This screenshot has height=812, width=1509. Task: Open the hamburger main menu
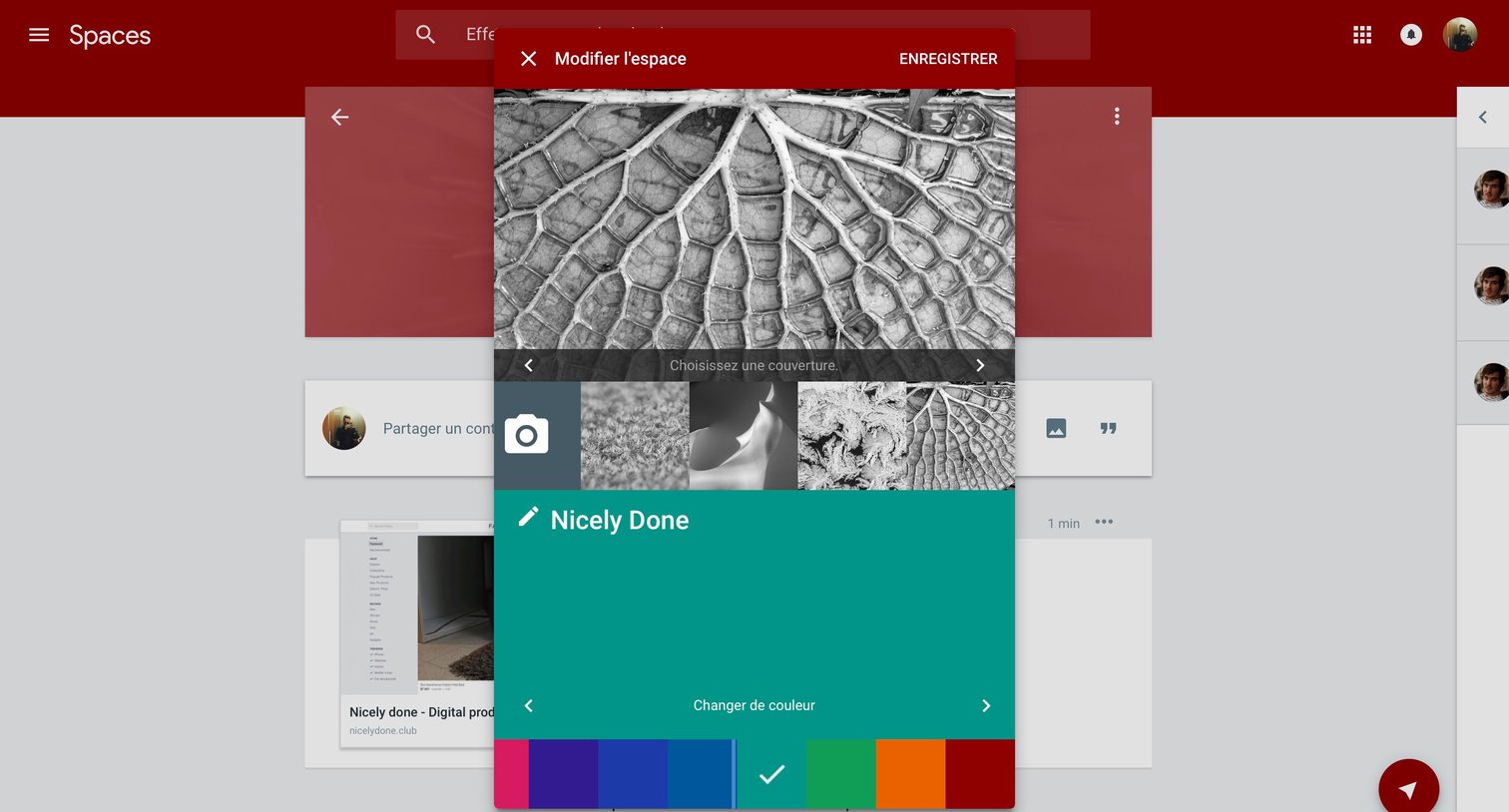click(39, 35)
